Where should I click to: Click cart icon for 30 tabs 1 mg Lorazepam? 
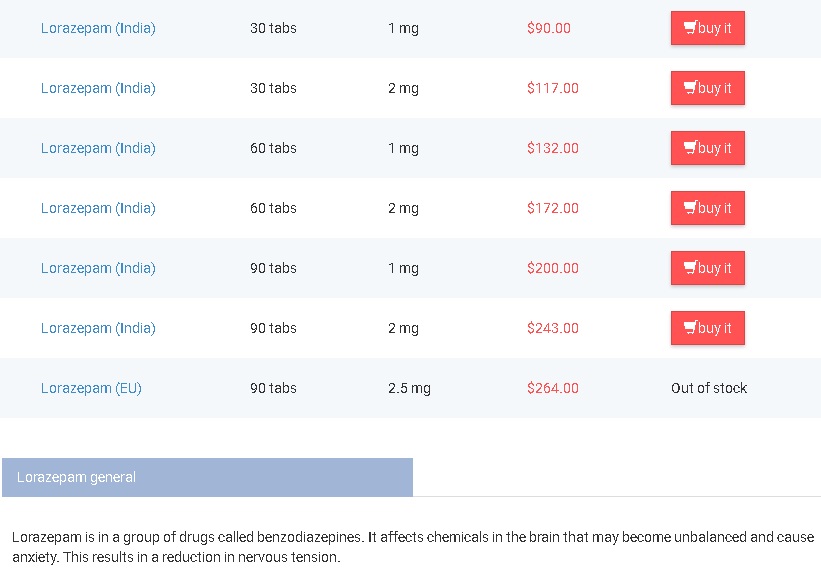click(690, 28)
